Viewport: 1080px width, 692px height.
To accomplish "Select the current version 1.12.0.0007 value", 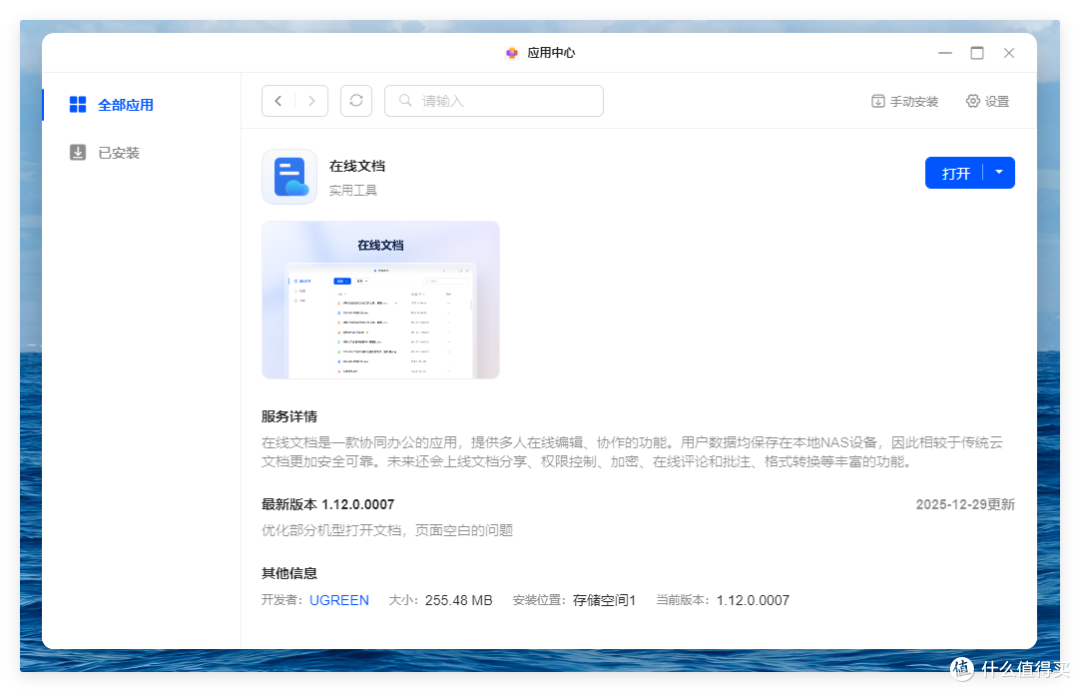I will pos(753,600).
